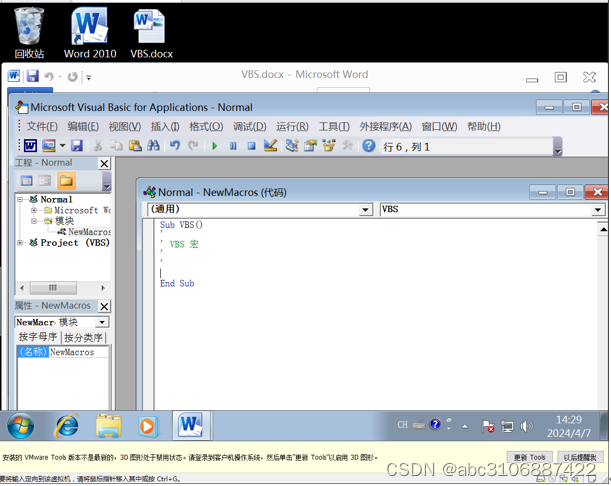Toggle Design Mode icon
This screenshot has width=611, height=486.
click(x=270, y=146)
